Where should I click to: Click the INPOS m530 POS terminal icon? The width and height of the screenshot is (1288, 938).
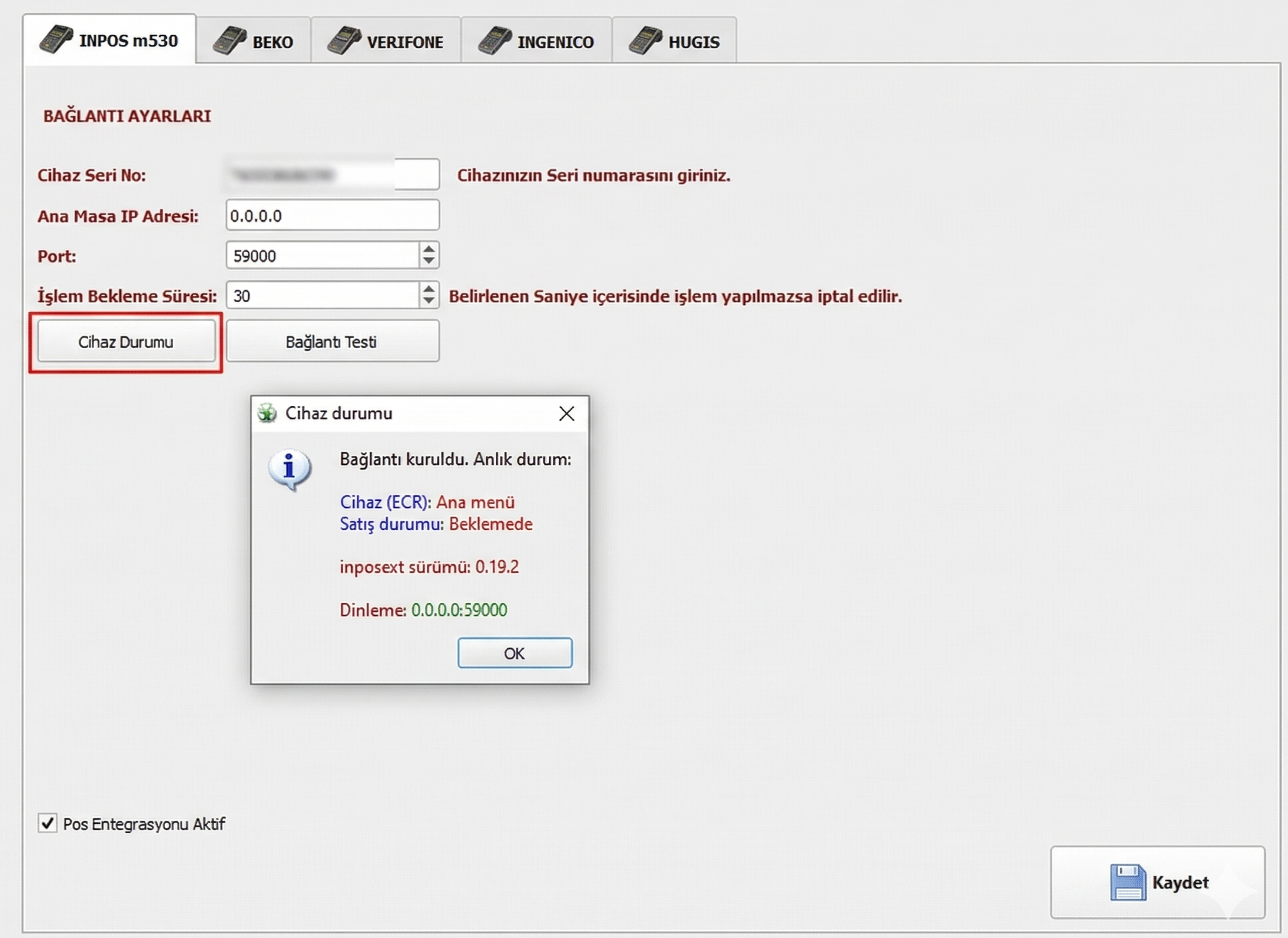pos(56,39)
